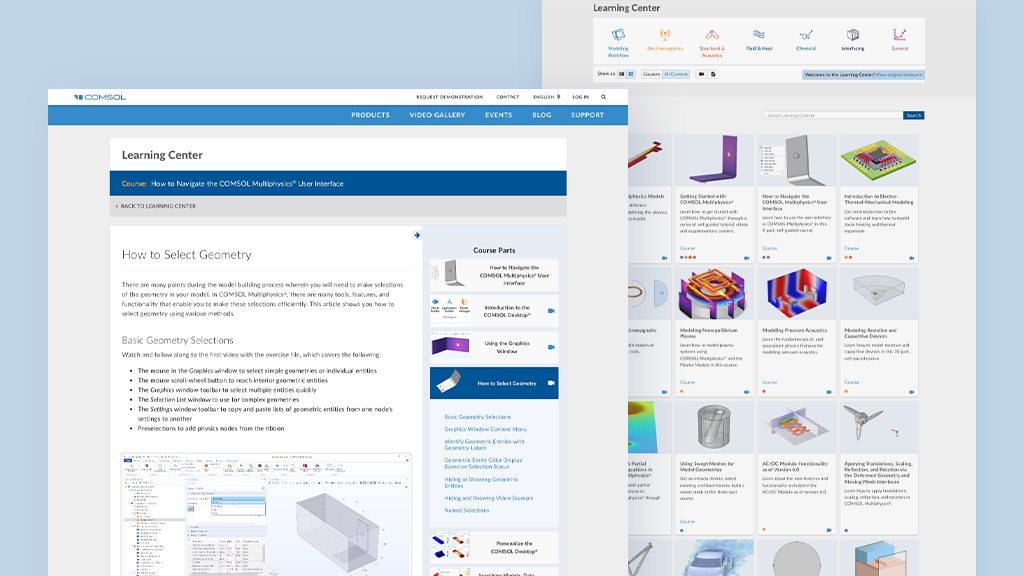Click the search magnifier icon in COMSOL header
1024x576 pixels.
(x=603, y=97)
